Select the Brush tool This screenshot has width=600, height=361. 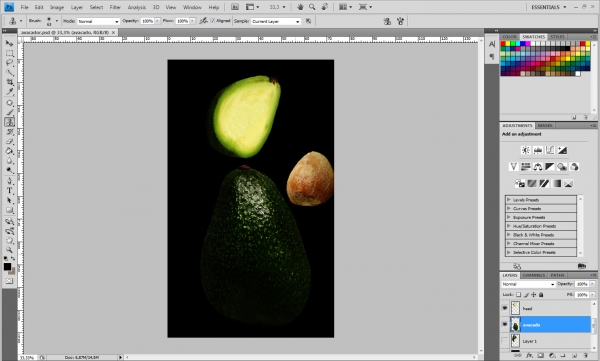[x=10, y=112]
